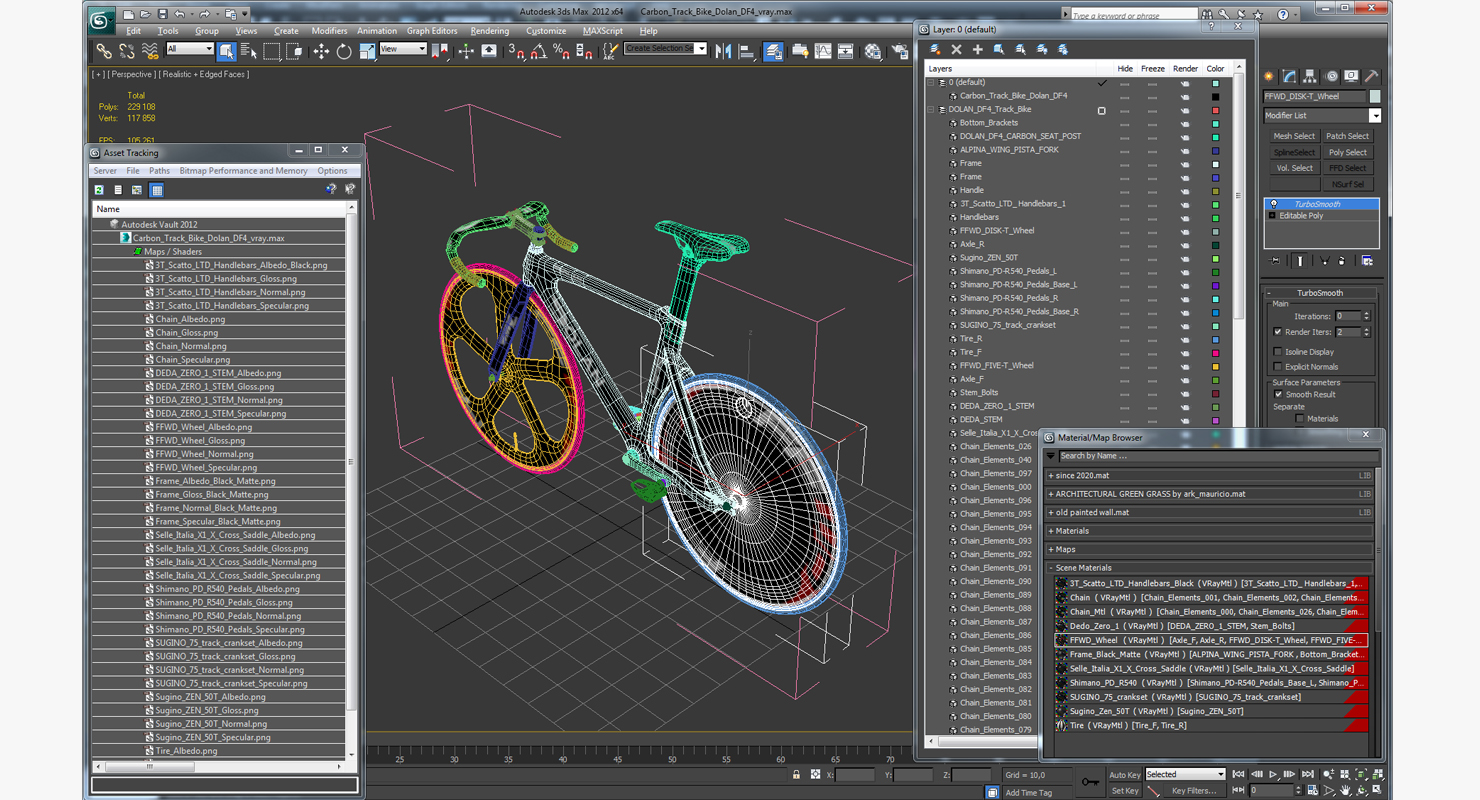This screenshot has width=1480, height=800.
Task: Collapse Scene Materials group
Action: click(1051, 568)
